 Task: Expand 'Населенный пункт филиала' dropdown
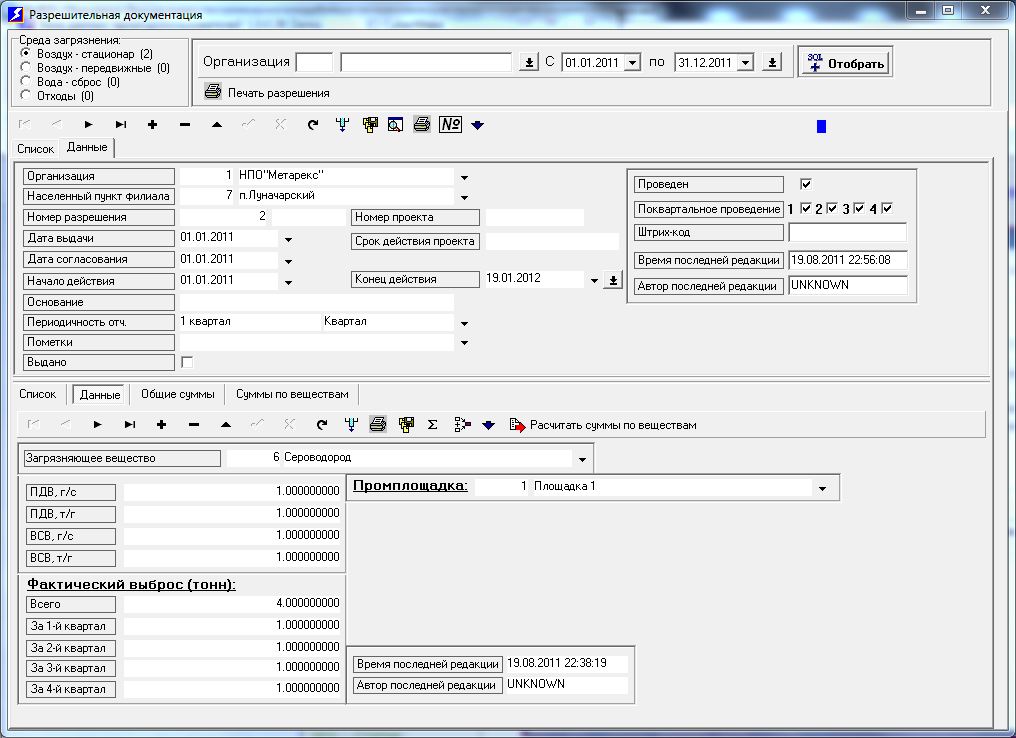pos(464,197)
